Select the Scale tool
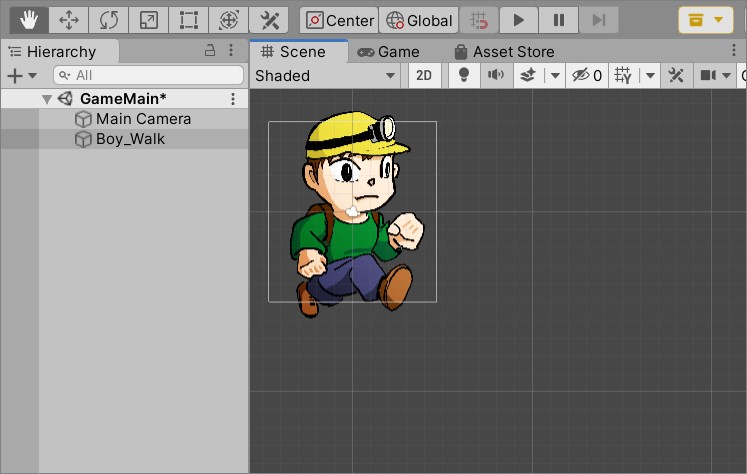The image size is (747, 474). [148, 20]
